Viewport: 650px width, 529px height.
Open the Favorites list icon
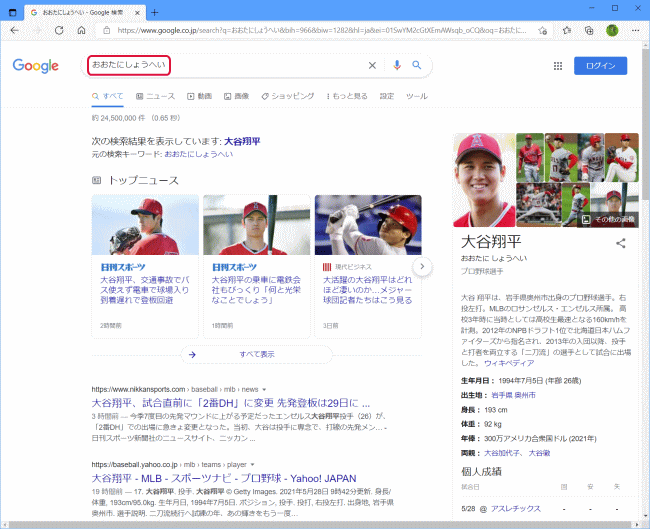point(567,30)
